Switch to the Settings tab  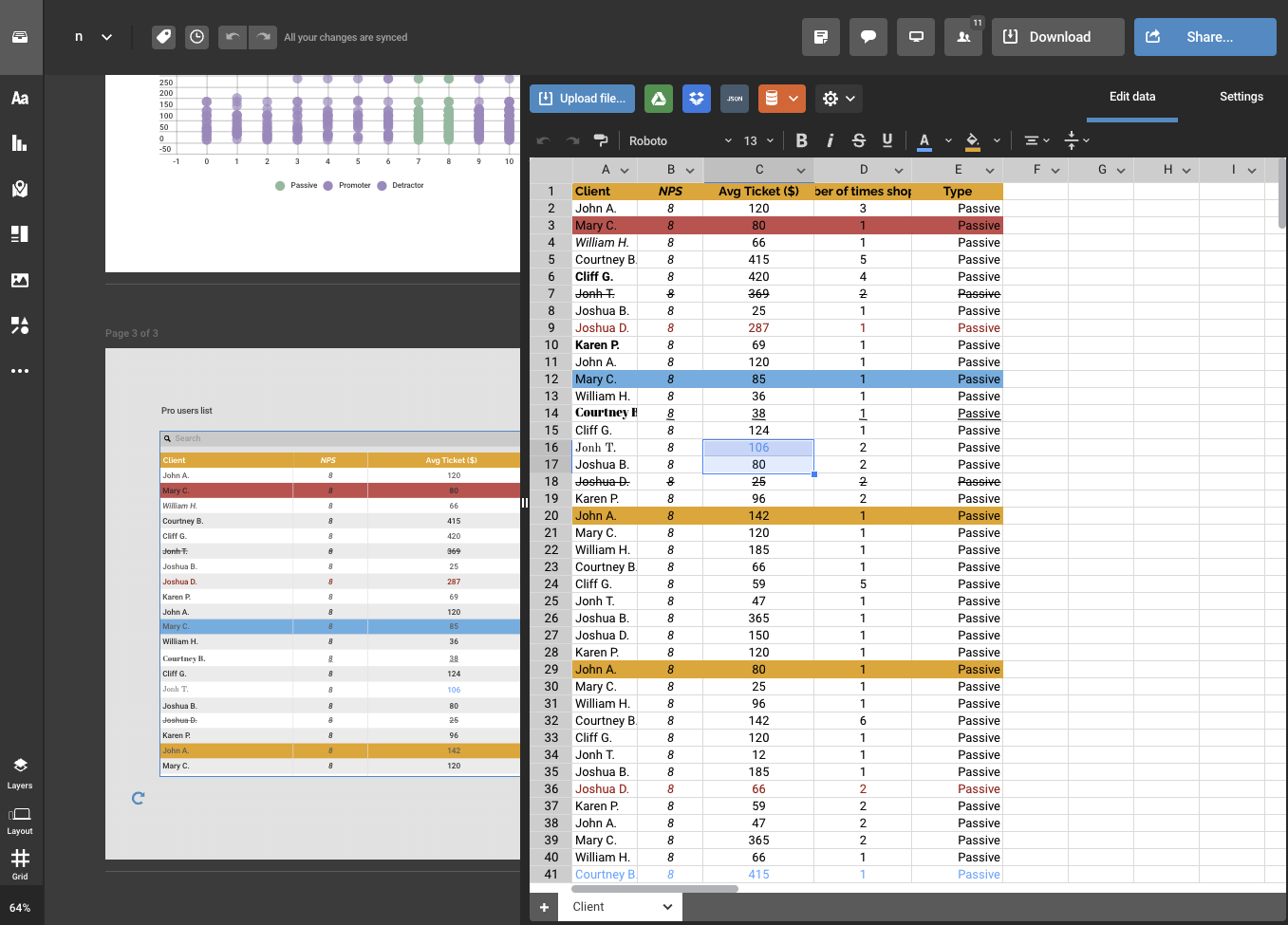[x=1241, y=97]
